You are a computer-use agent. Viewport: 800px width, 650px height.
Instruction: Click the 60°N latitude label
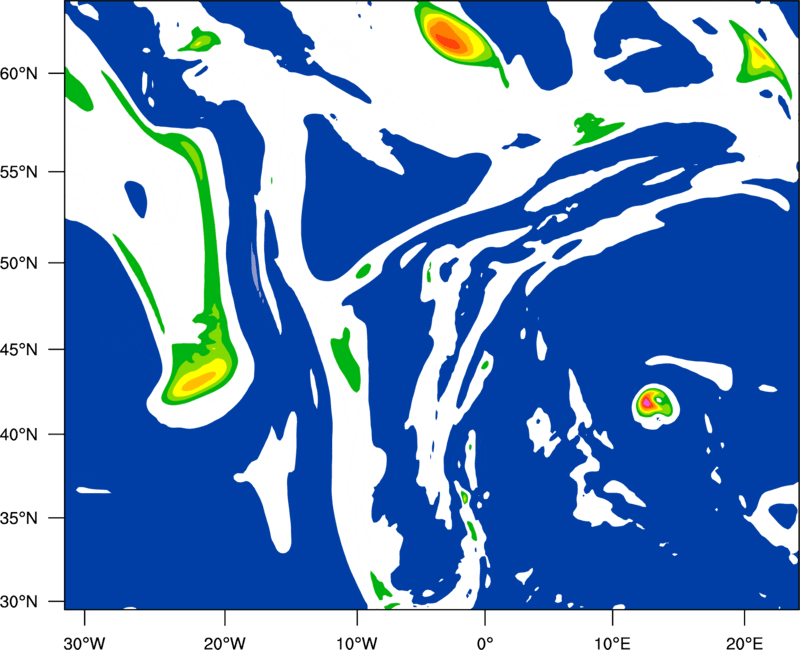pos(19,74)
